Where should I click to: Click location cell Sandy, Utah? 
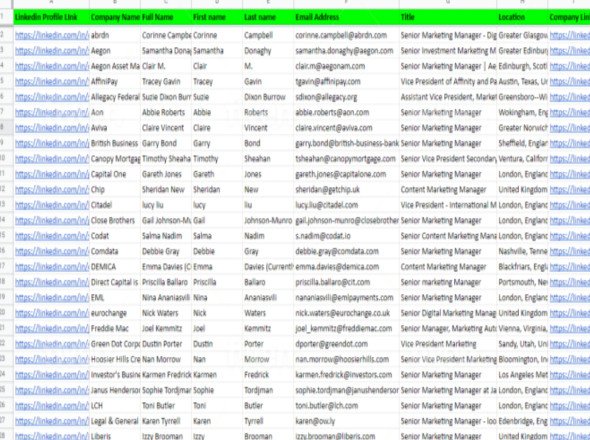523,344
